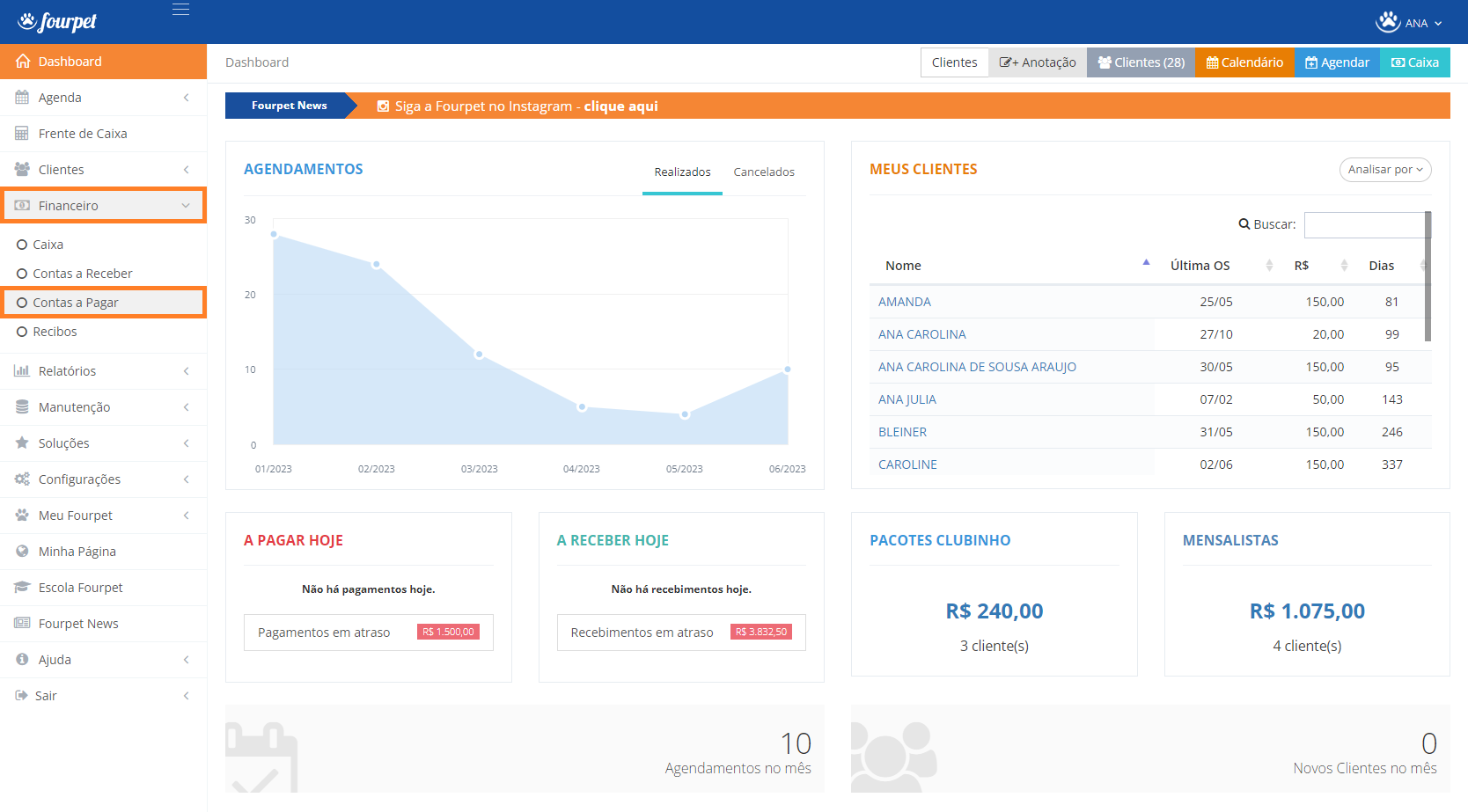The height and width of the screenshot is (812, 1468).
Task: Click the Sair logout icon
Action: pos(21,696)
